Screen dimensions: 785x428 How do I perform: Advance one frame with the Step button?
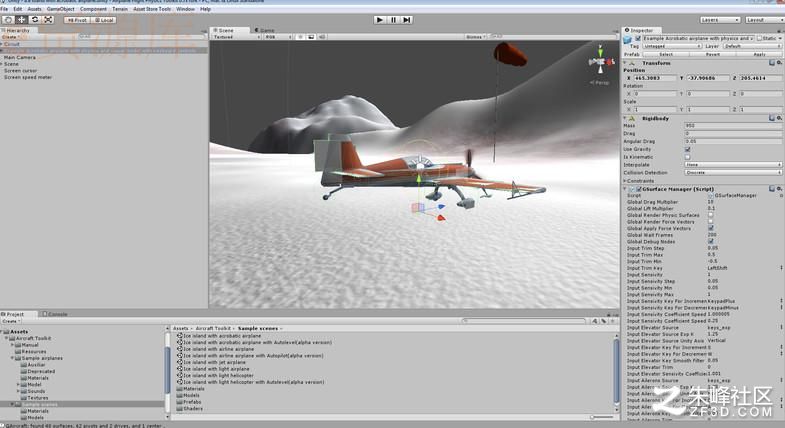tap(407, 20)
